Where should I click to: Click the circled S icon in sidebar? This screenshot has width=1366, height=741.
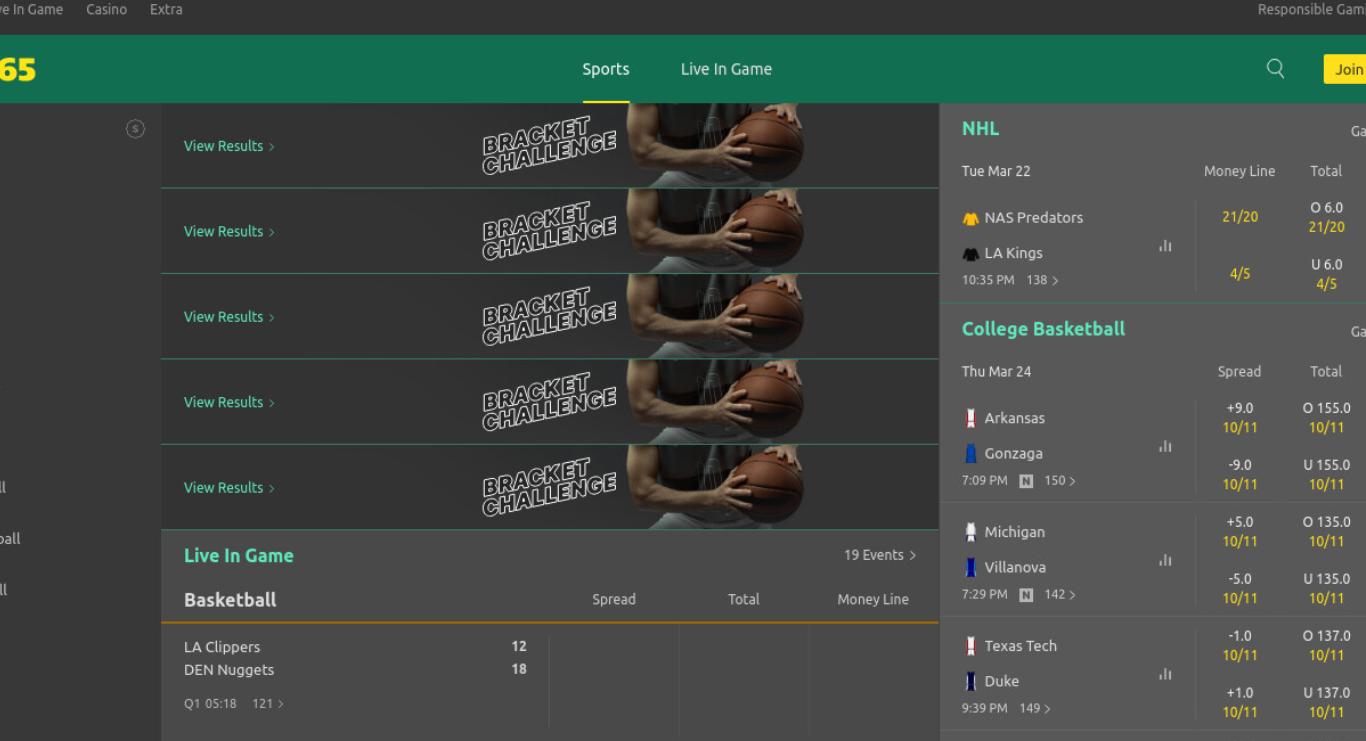pos(135,129)
